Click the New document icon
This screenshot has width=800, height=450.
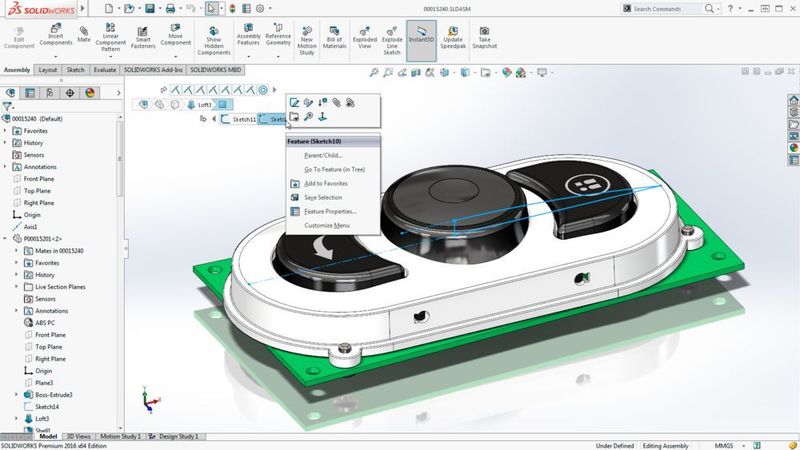coord(109,8)
